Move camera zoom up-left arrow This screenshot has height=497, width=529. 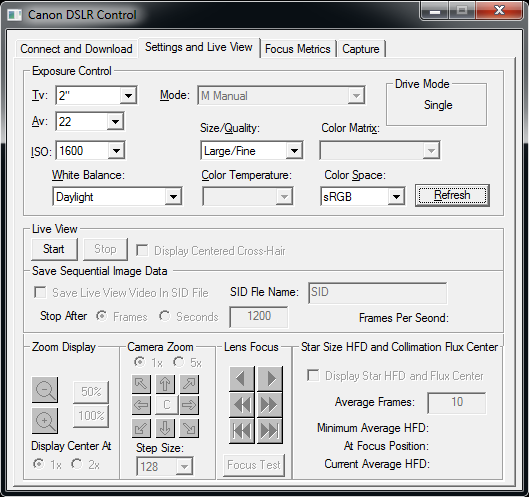[x=141, y=384]
